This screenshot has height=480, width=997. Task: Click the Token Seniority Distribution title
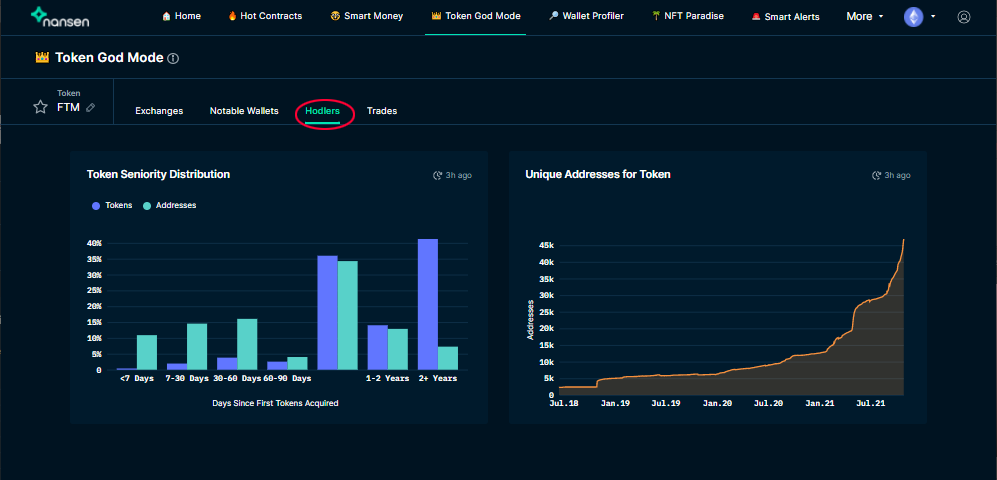click(x=158, y=174)
